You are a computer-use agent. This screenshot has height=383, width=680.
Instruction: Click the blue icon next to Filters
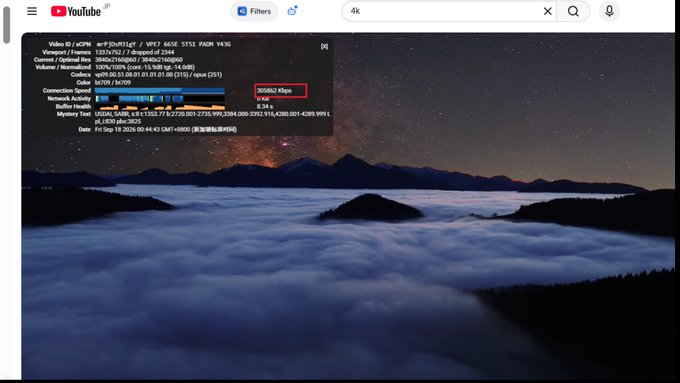point(292,11)
